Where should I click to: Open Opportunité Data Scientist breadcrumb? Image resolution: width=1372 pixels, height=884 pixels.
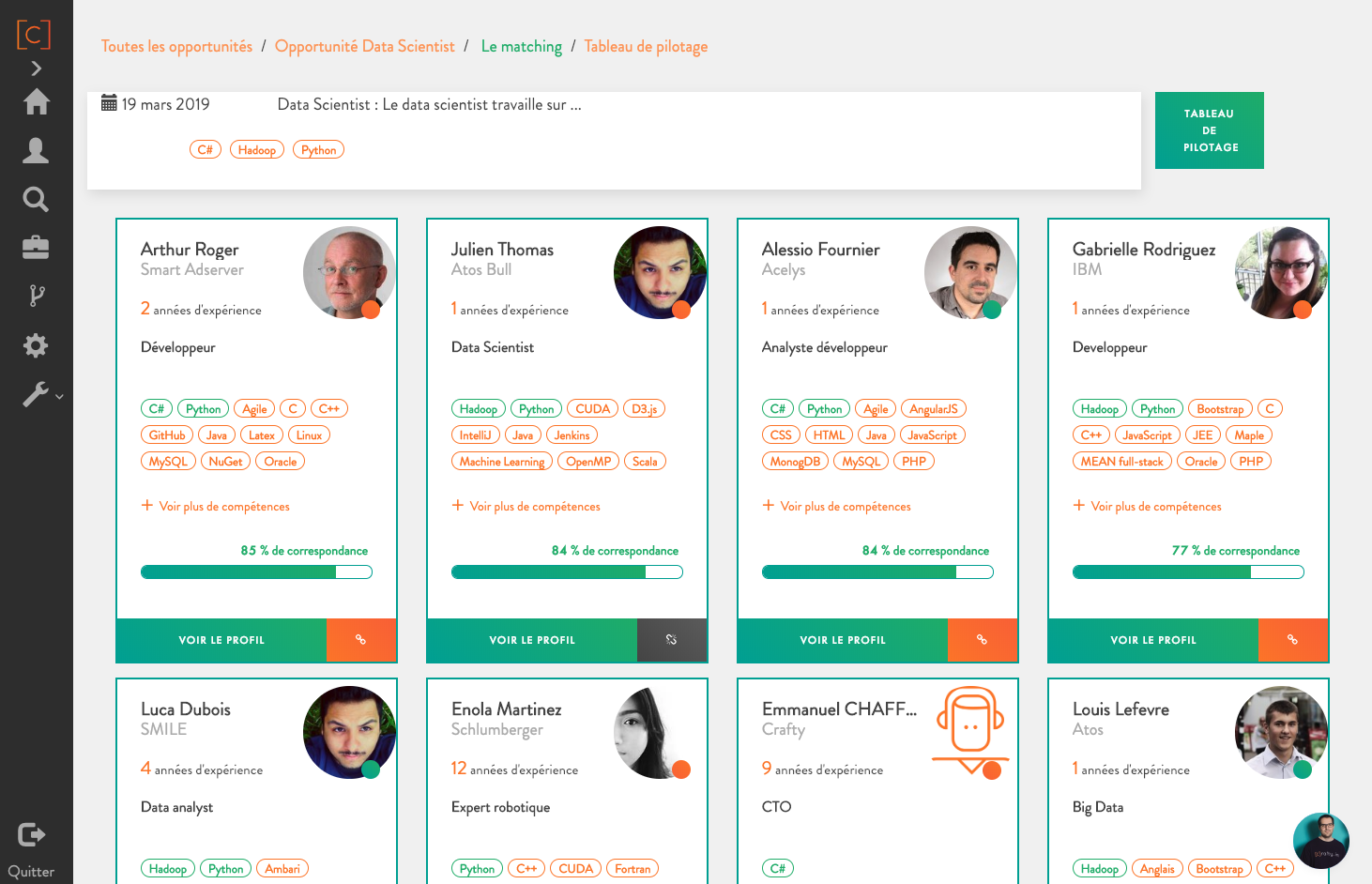click(364, 47)
